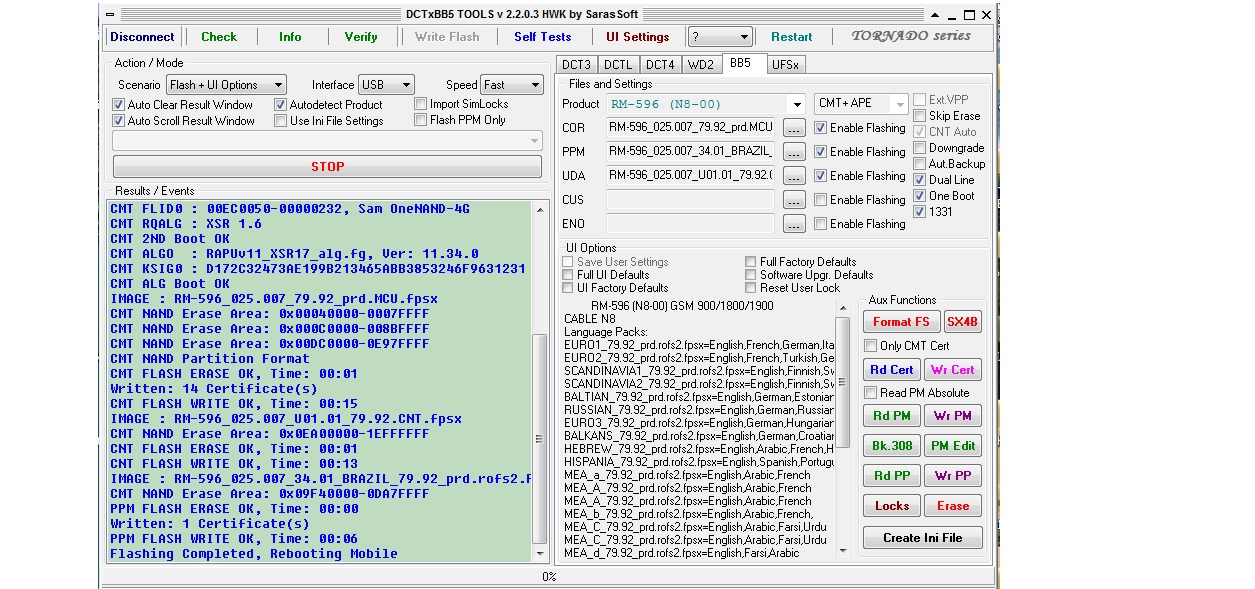Enable Skip Erase checkbox
Viewport: 1255px width, 589px height.
click(919, 116)
